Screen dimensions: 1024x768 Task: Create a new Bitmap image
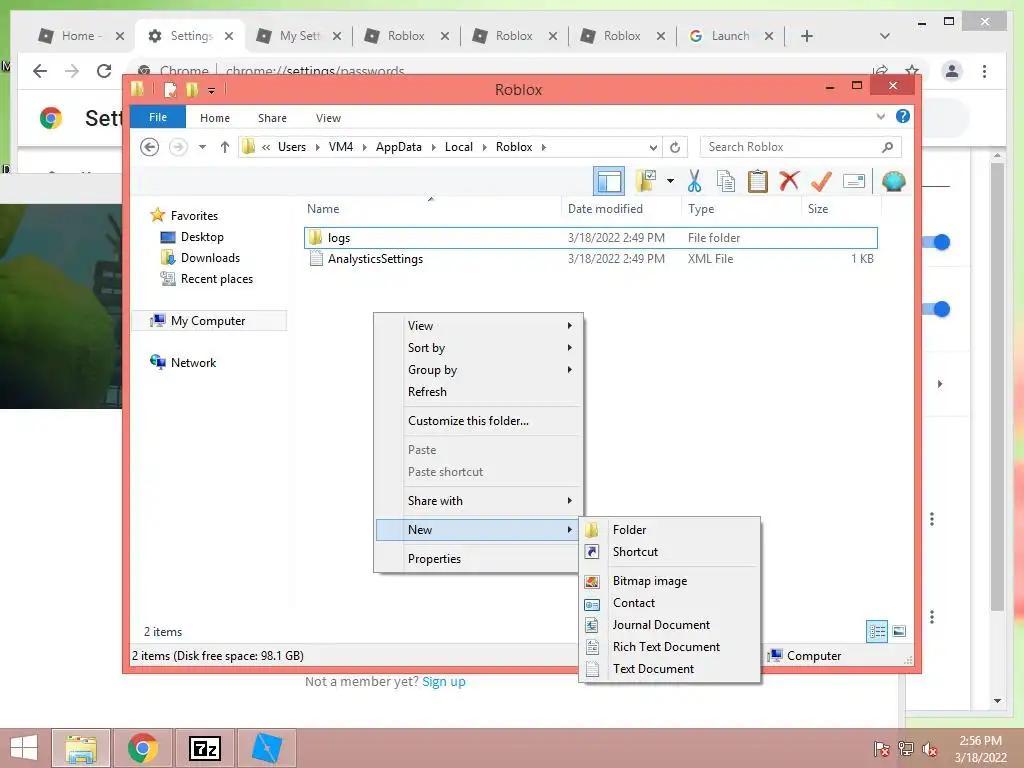click(x=670, y=581)
